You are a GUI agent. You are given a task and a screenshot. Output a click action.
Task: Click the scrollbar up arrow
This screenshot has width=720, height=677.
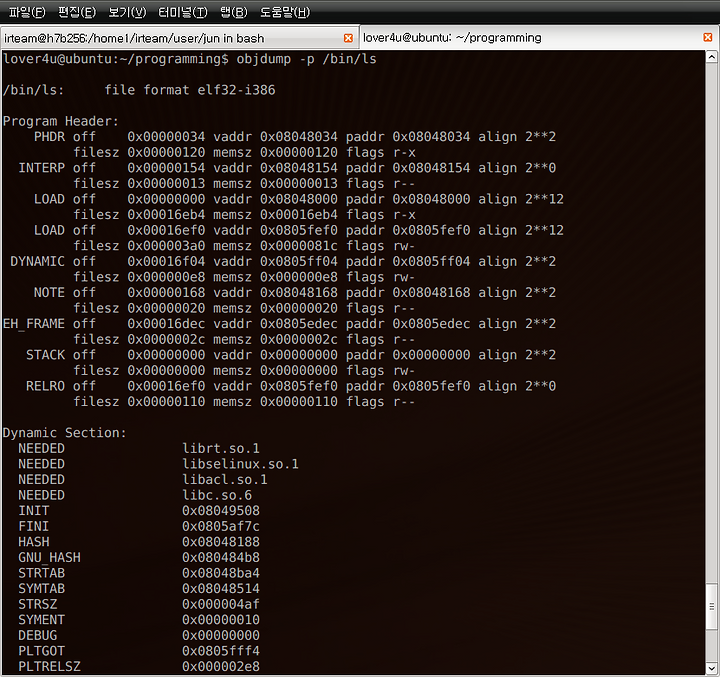tap(712, 57)
